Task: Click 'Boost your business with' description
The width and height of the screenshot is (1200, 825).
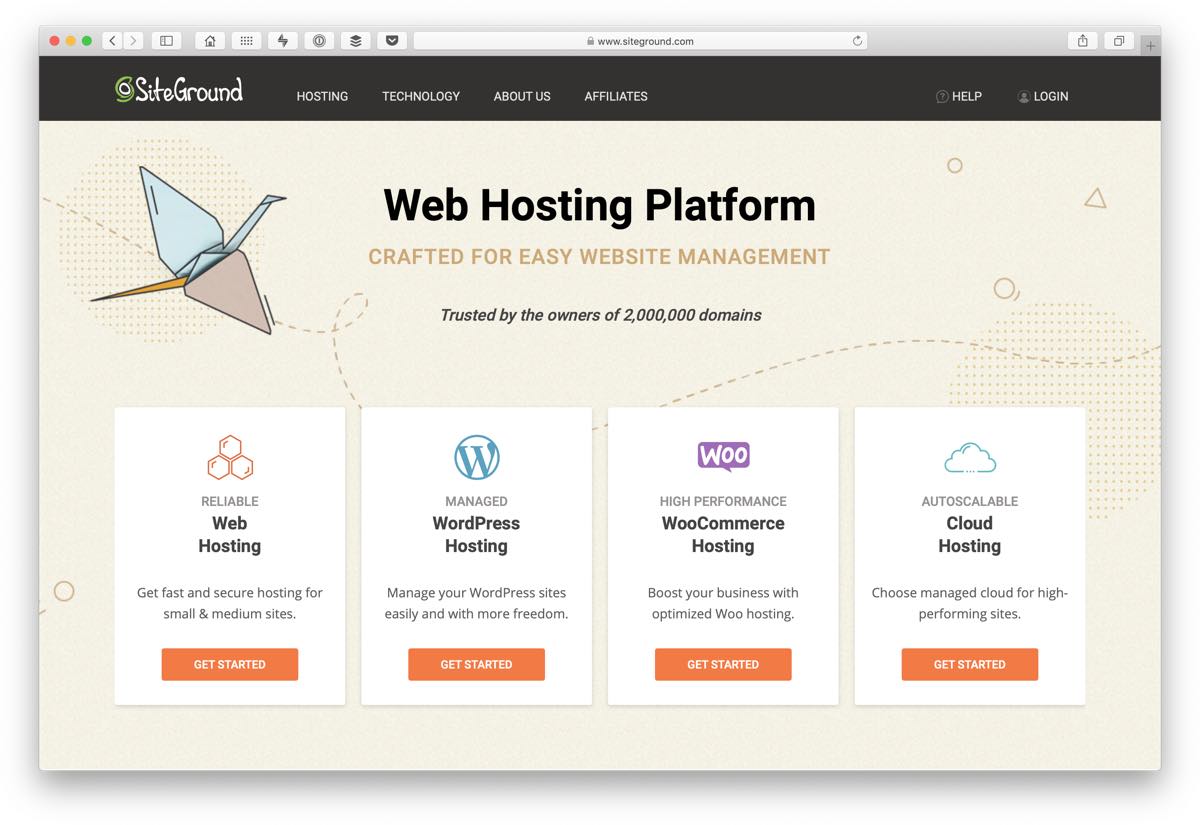Action: pyautogui.click(x=723, y=603)
